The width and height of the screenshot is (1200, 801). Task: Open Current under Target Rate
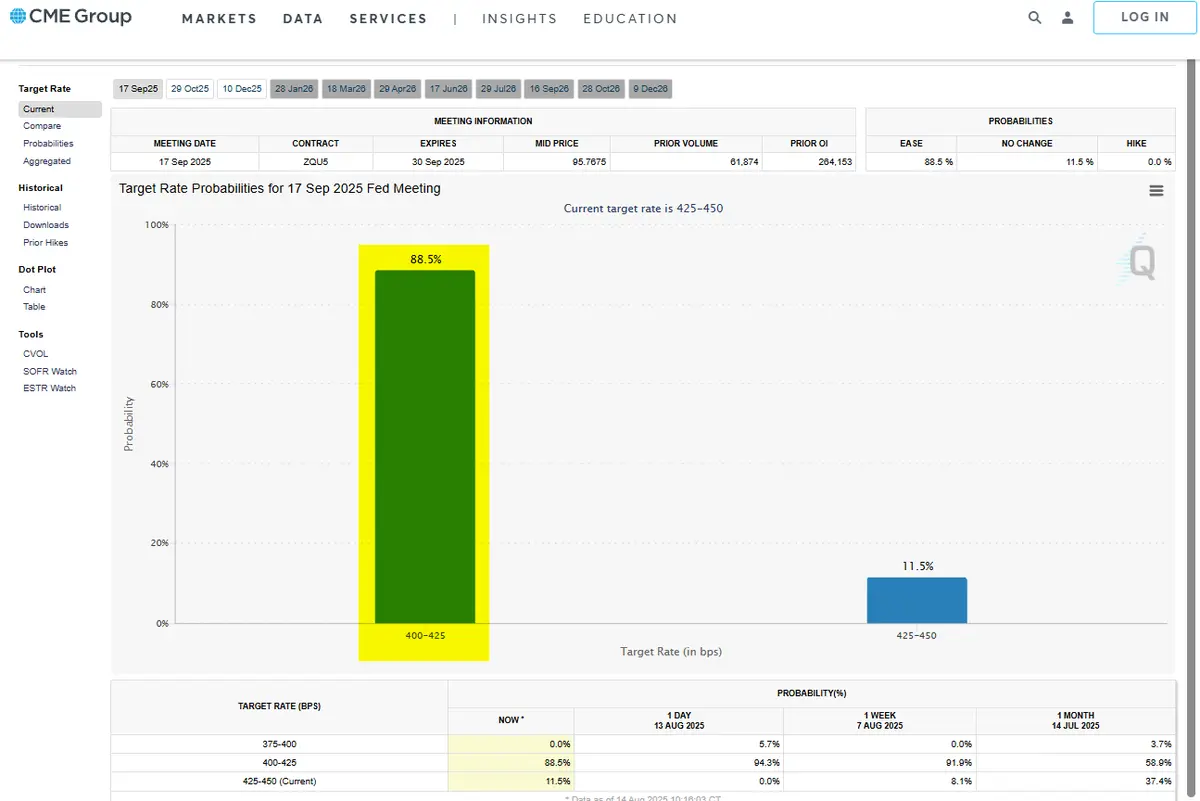coord(60,109)
